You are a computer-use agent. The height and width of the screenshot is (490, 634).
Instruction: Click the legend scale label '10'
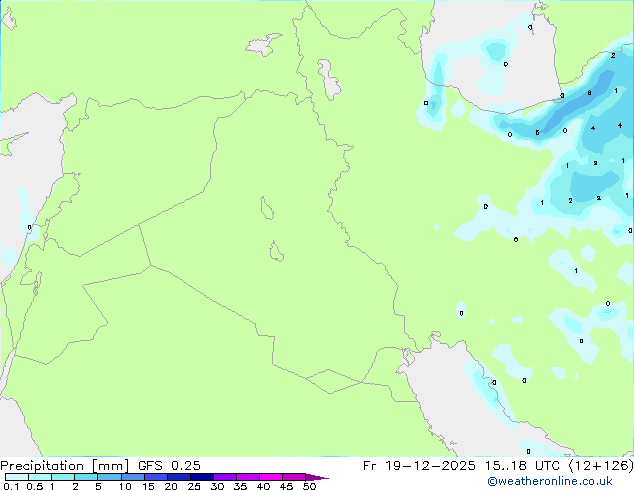(x=125, y=486)
